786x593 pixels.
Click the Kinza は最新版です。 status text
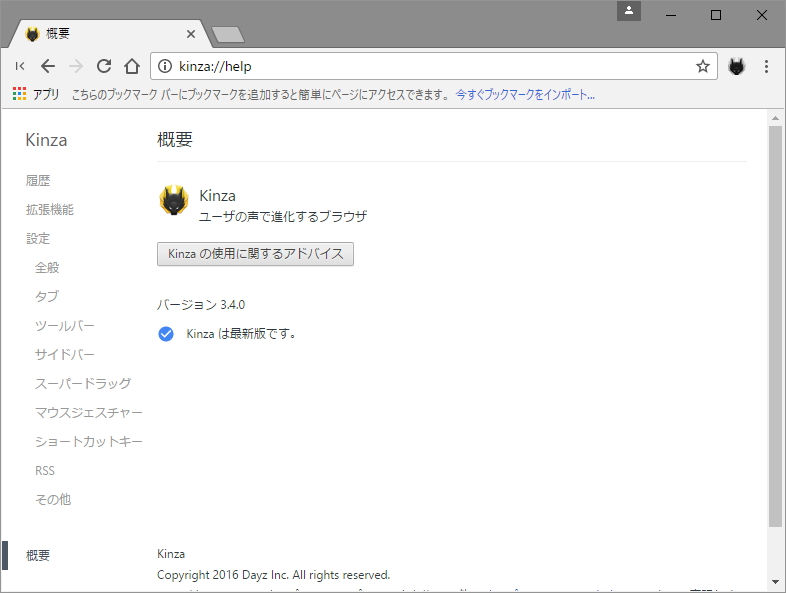241,334
